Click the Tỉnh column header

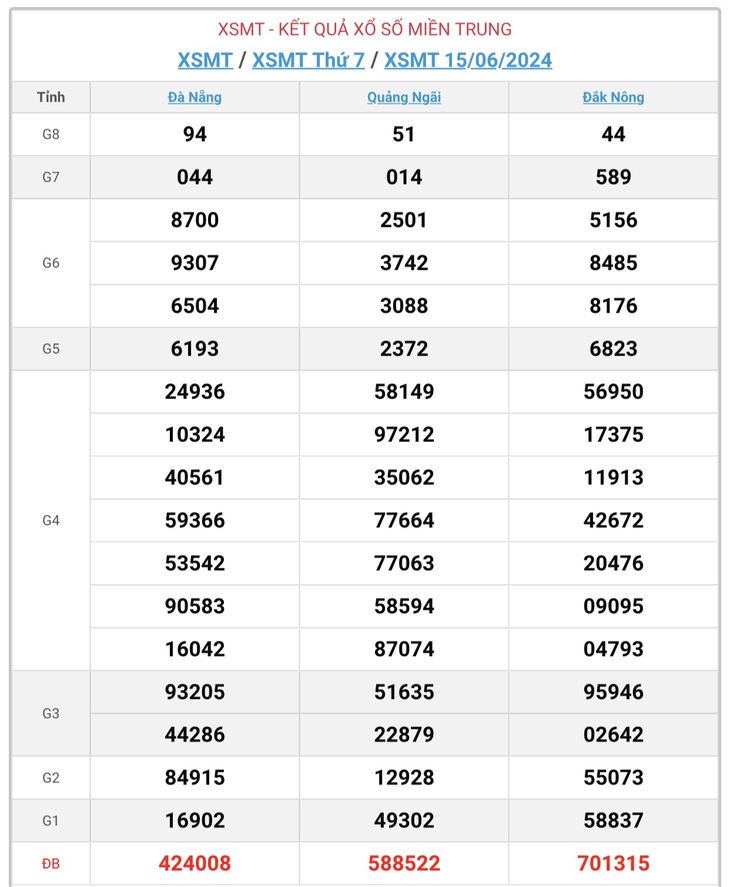point(51,97)
